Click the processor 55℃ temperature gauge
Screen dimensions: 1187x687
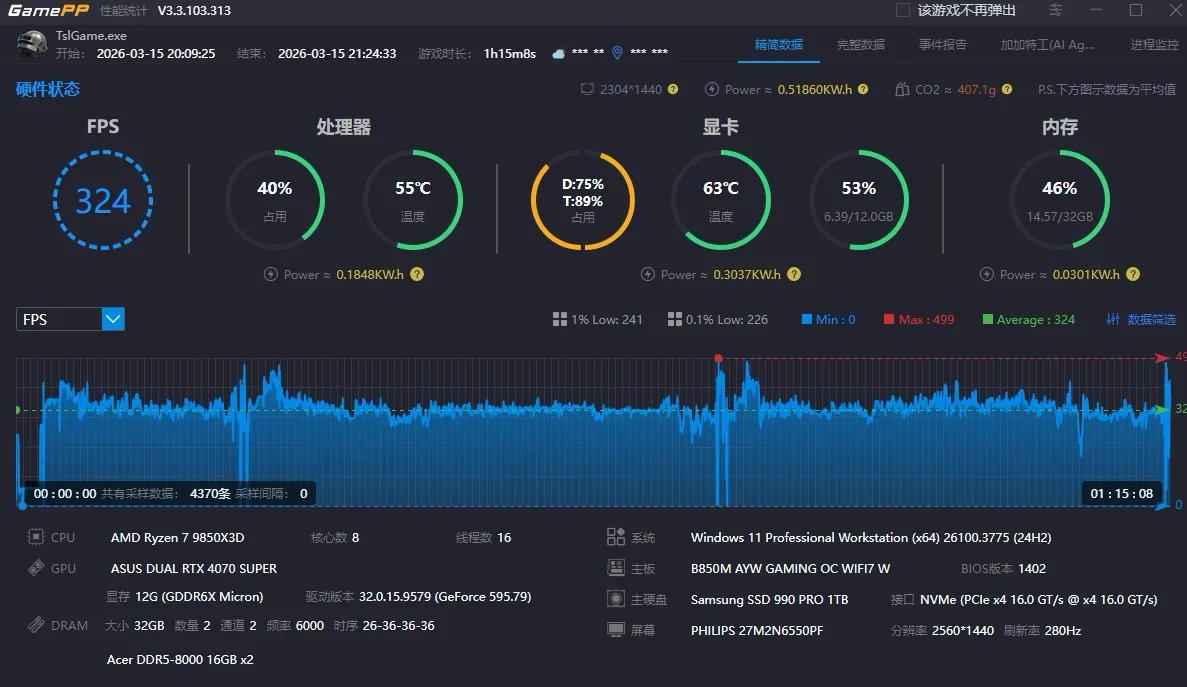[x=413, y=200]
